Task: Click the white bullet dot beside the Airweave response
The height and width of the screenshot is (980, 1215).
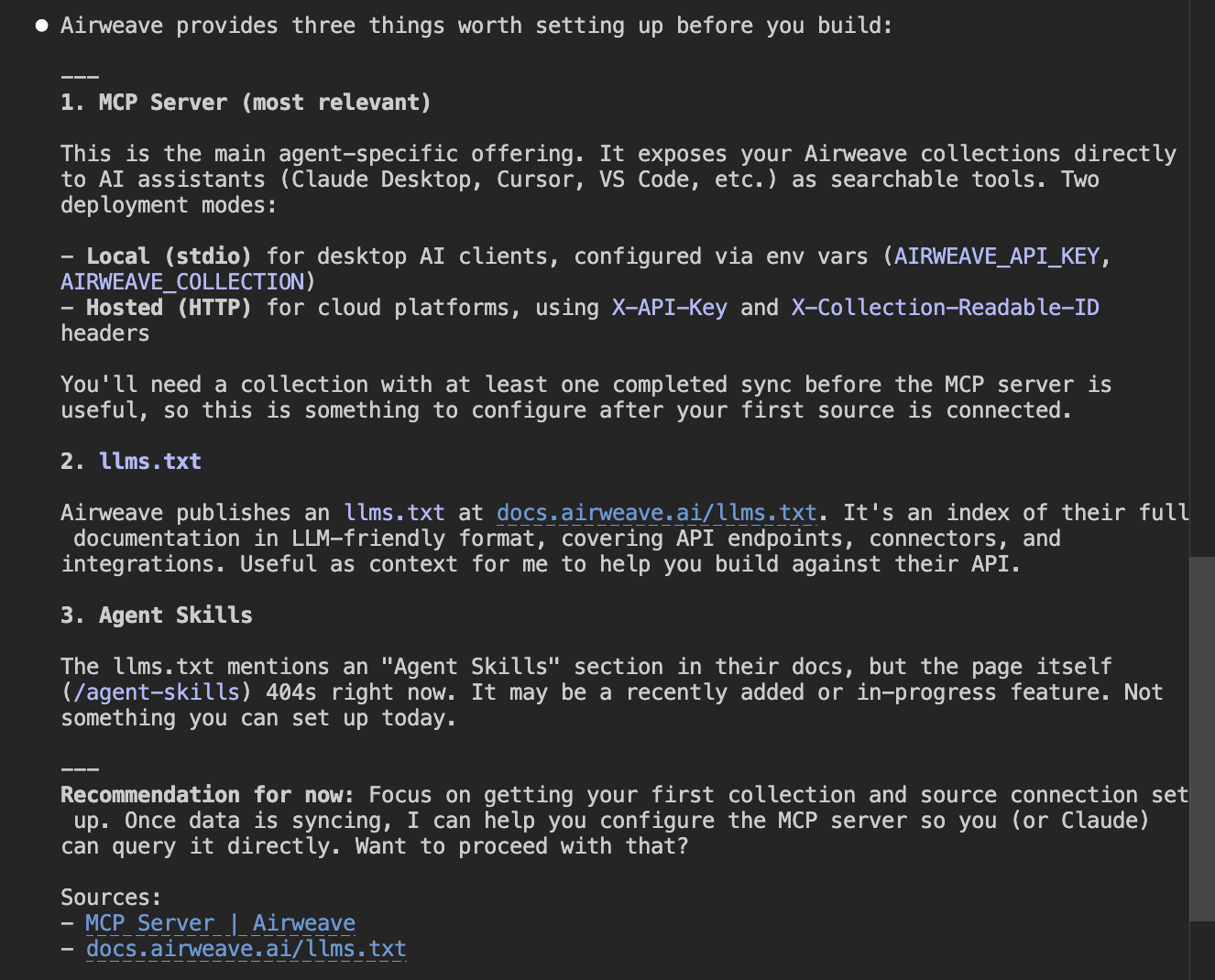Action: pos(41,26)
